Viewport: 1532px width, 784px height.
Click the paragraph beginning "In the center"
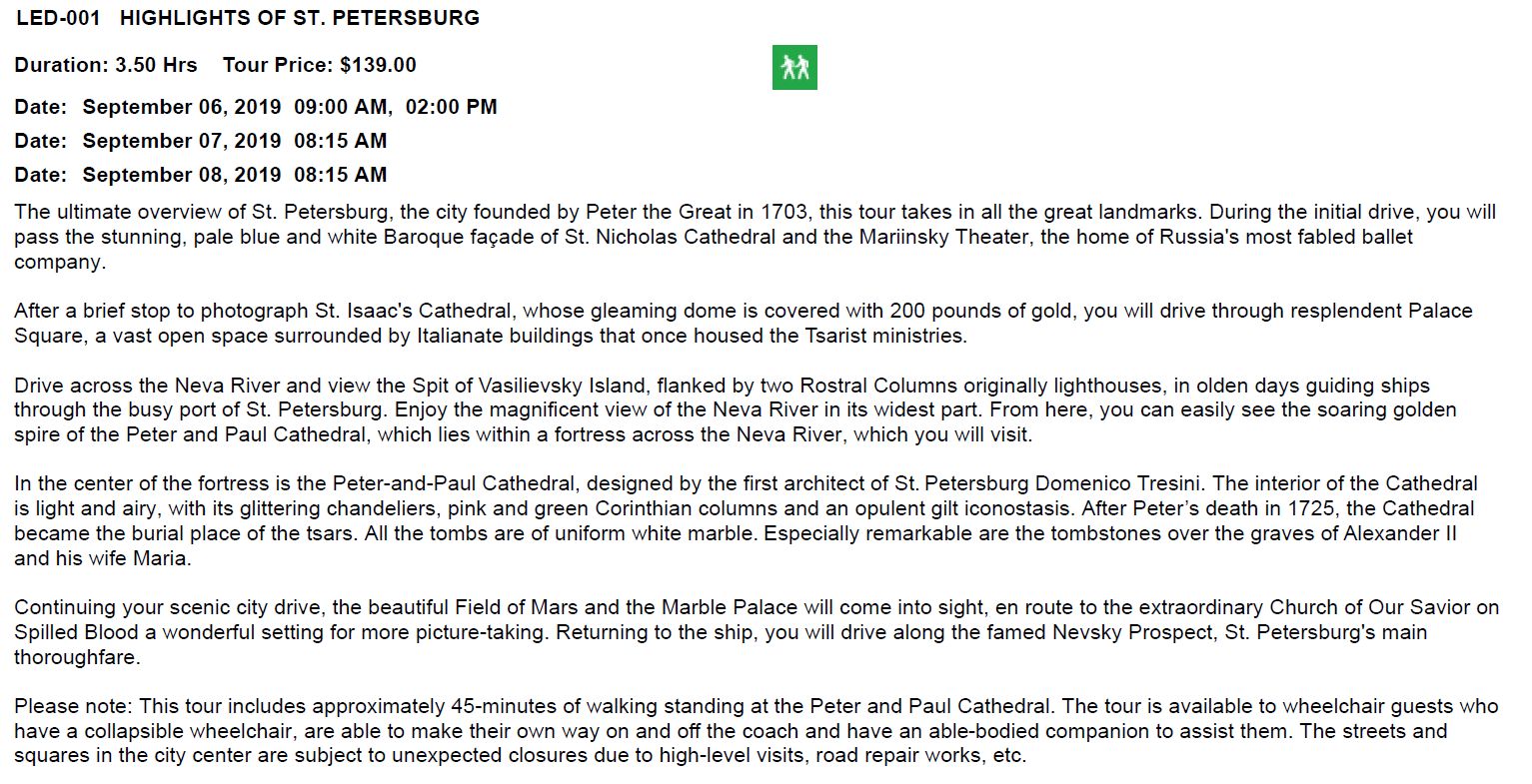coord(700,520)
